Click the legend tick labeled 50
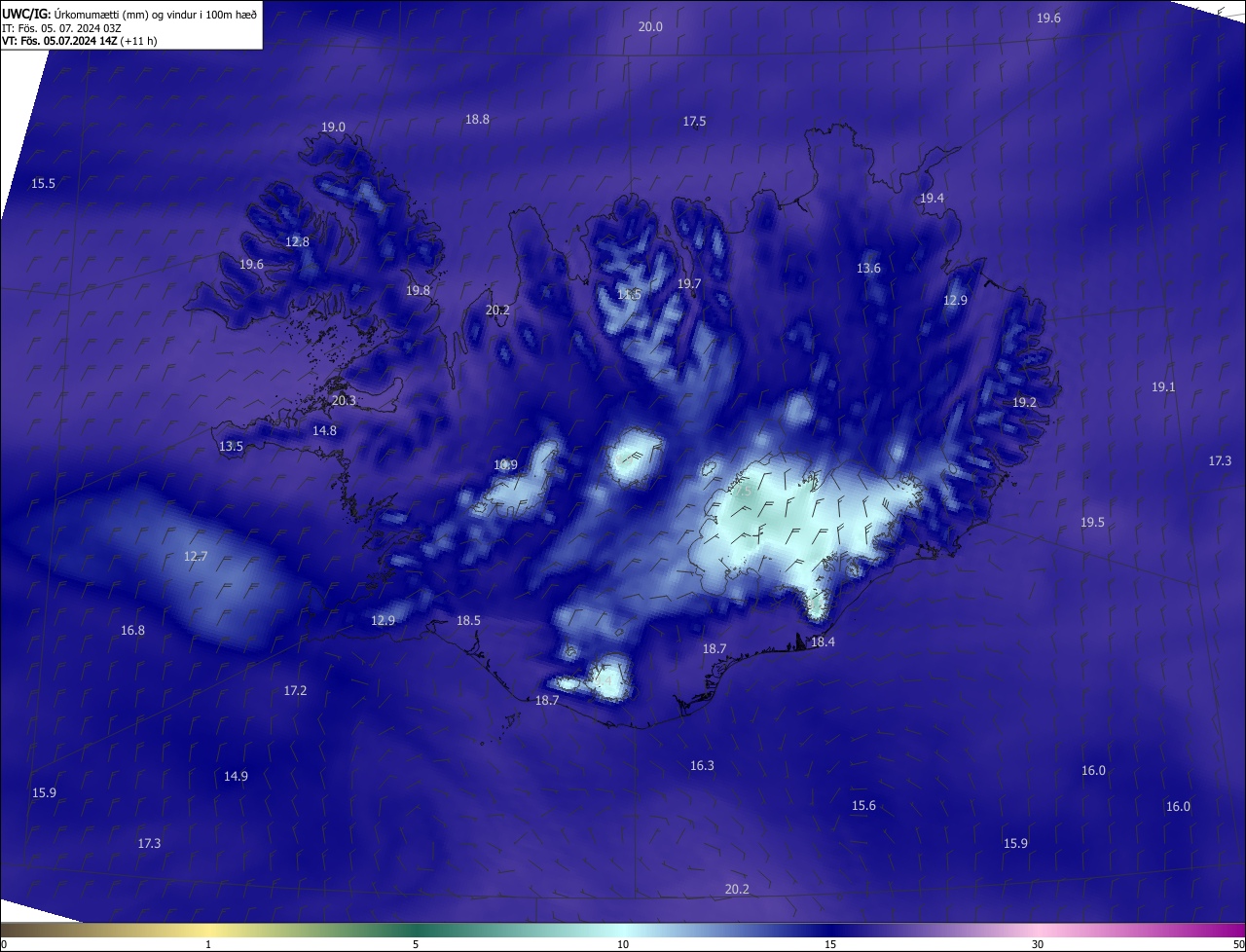1246x952 pixels. (1238, 944)
